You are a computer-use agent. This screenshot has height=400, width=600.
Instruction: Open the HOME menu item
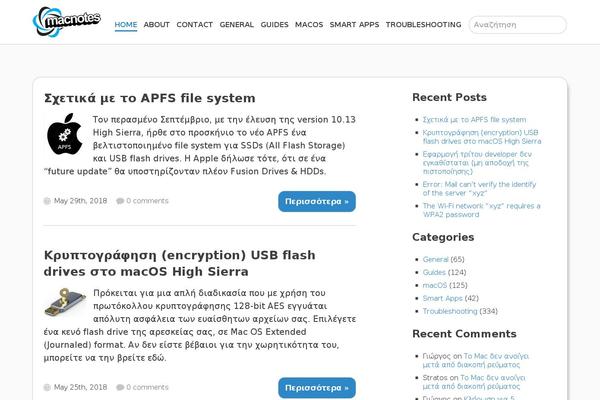[126, 24]
